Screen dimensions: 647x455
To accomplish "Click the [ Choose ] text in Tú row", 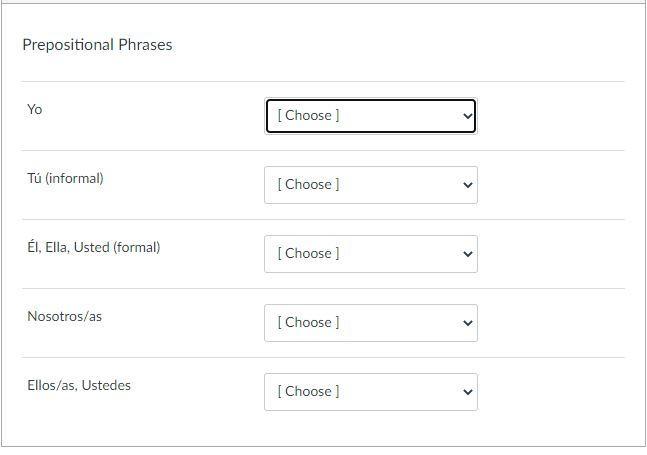I will point(308,184).
